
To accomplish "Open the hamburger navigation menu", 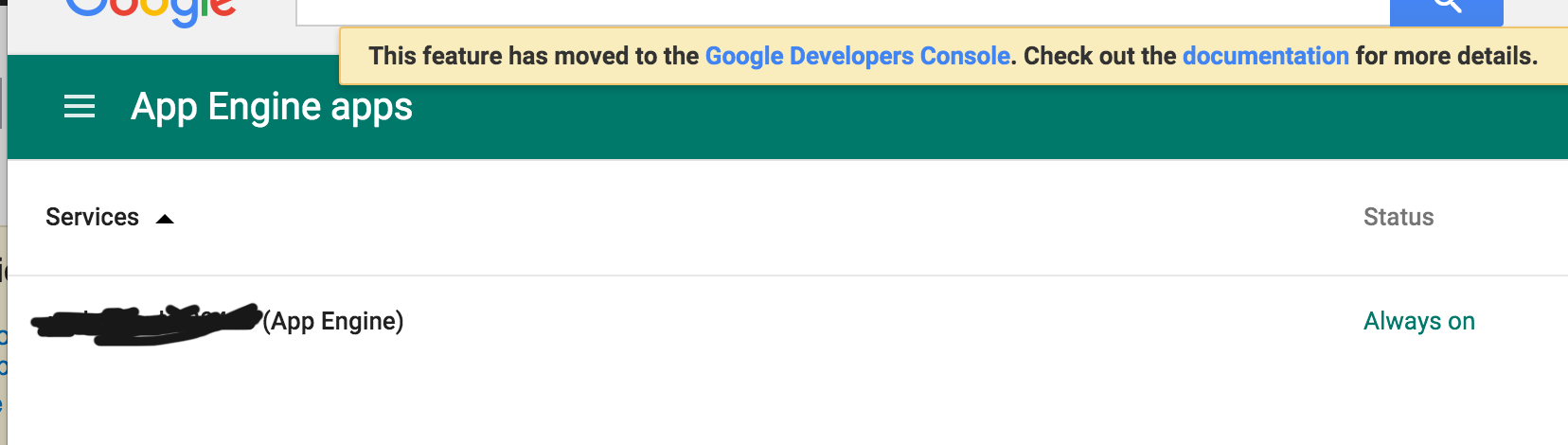I will (x=80, y=107).
